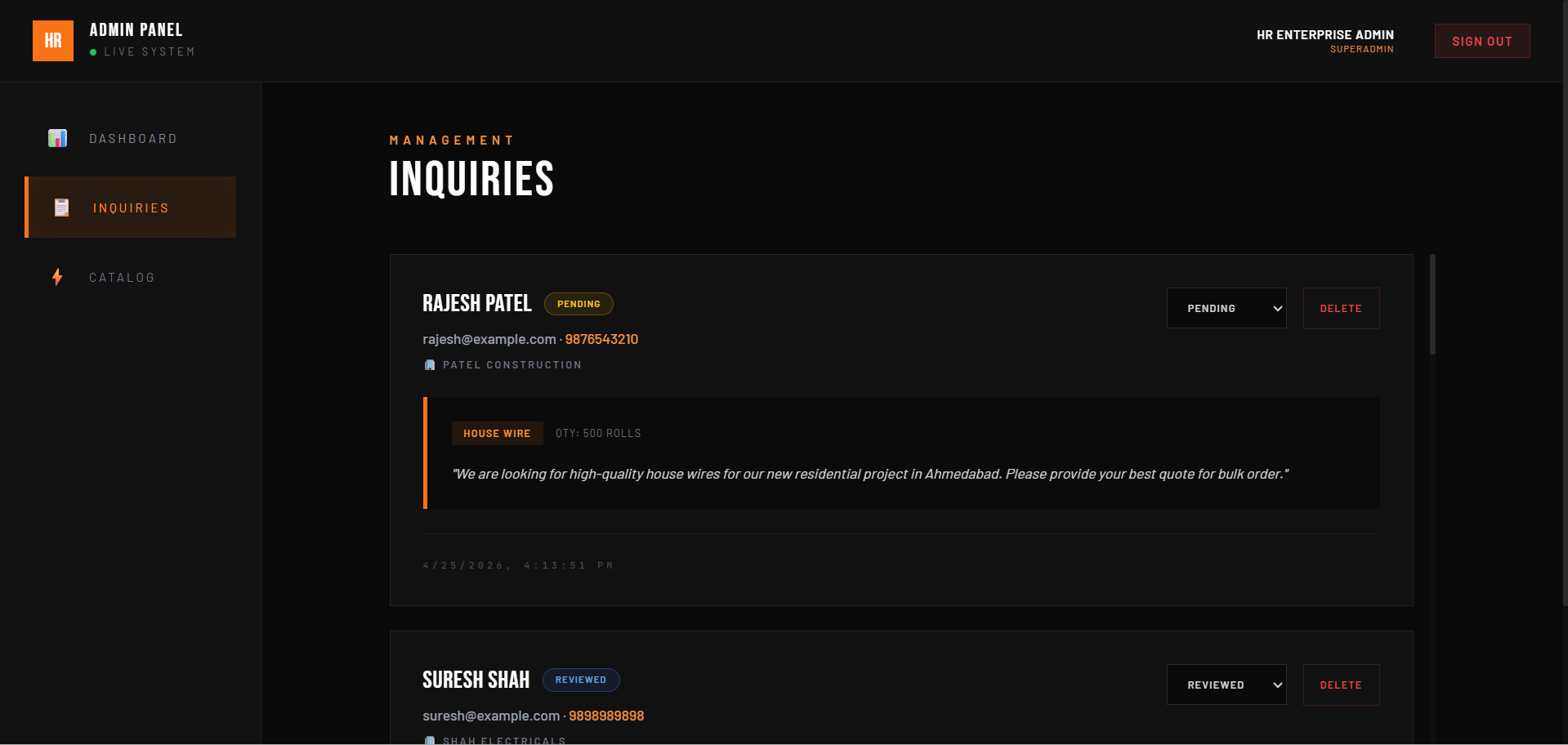
Task: Delete Rajesh Patel's inquiry
Action: 1341,308
